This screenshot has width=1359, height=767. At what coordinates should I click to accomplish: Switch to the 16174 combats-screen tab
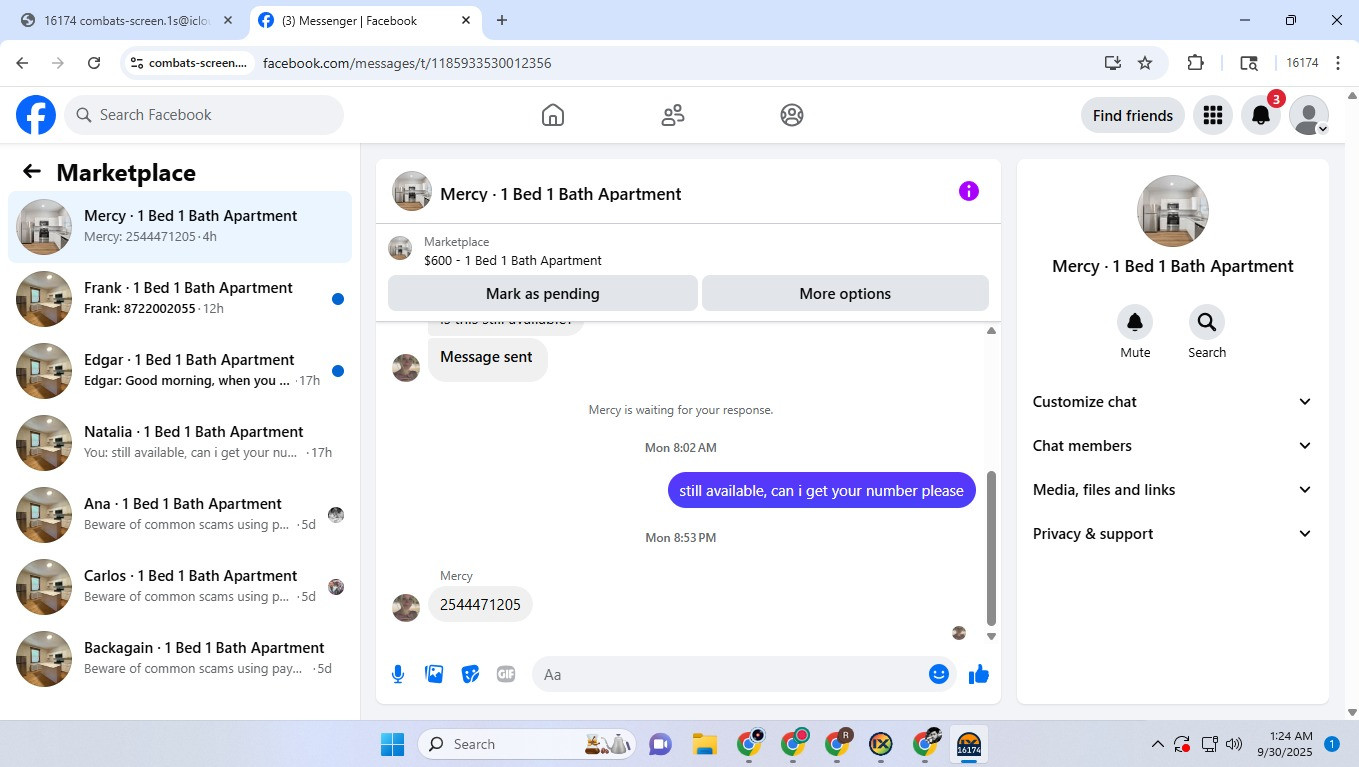tap(129, 20)
